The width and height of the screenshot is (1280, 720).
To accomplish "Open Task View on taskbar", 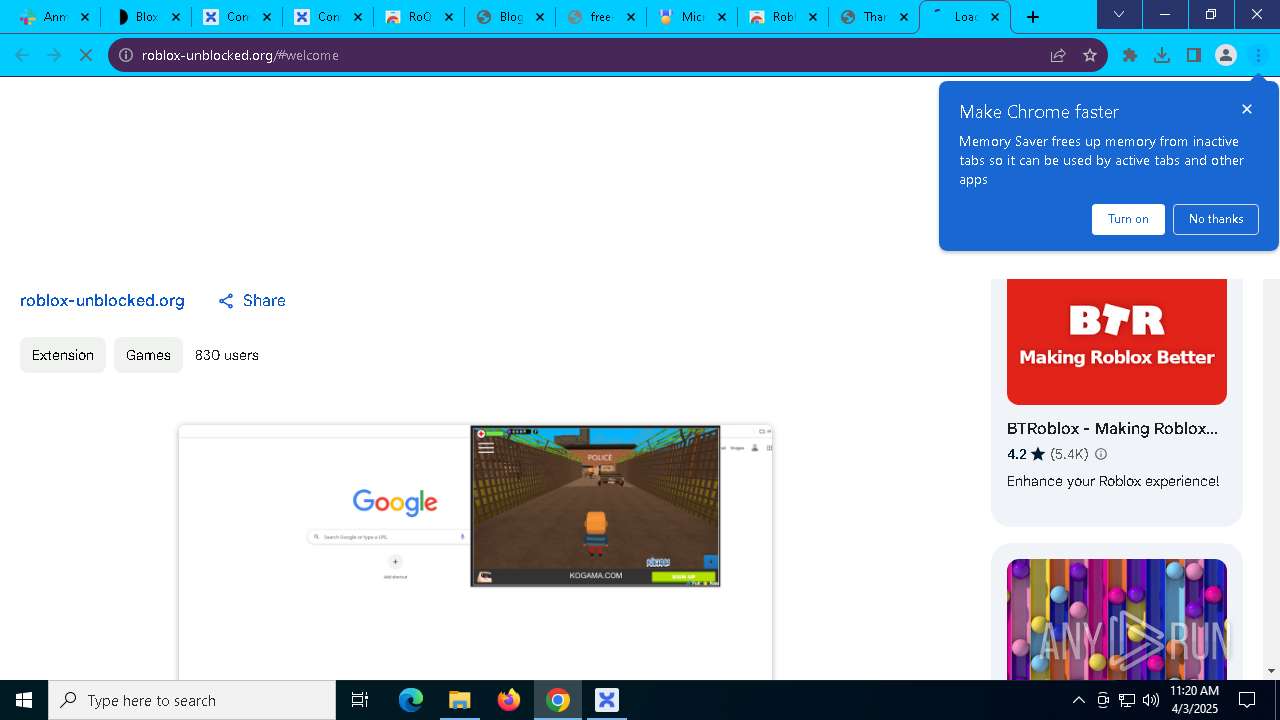I will 360,700.
